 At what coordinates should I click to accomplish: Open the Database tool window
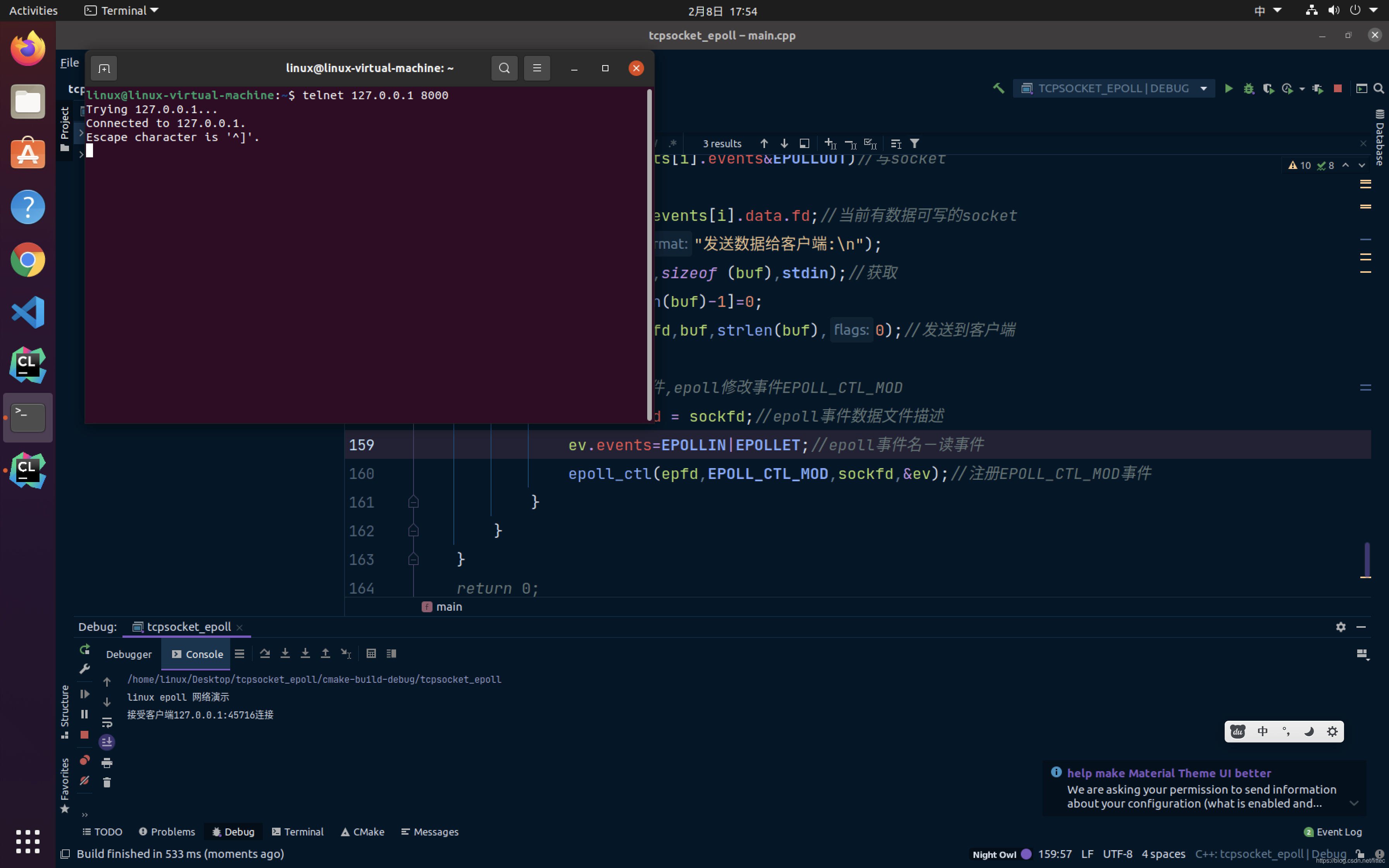[x=1380, y=137]
